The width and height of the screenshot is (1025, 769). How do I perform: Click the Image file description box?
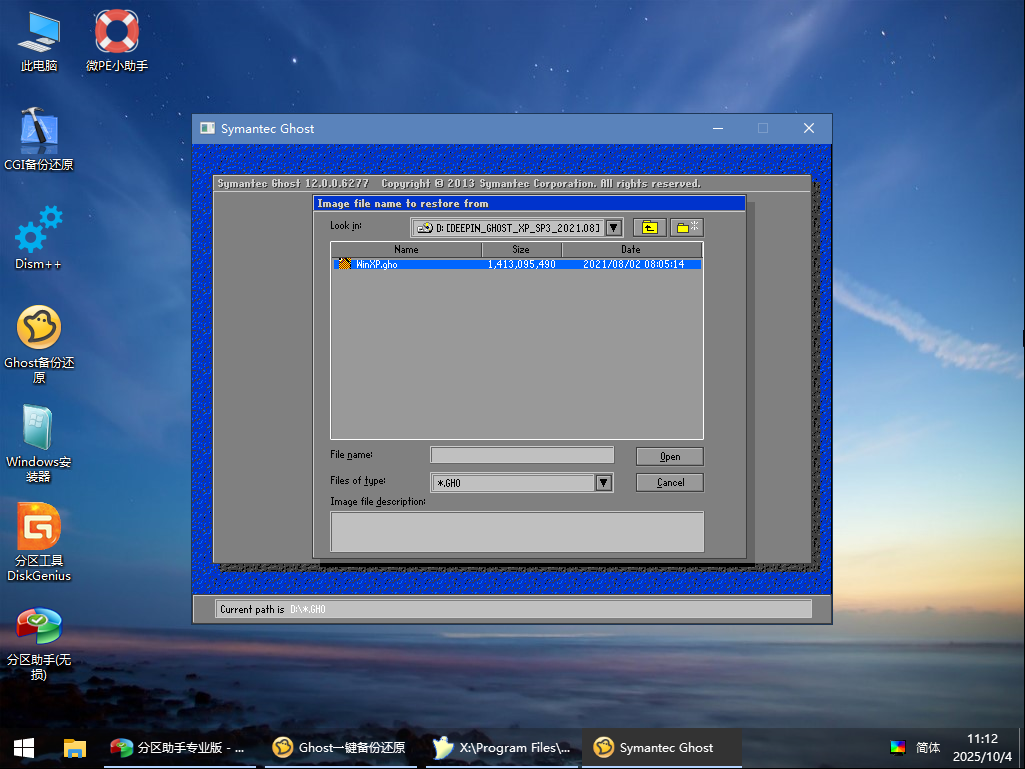coord(517,532)
